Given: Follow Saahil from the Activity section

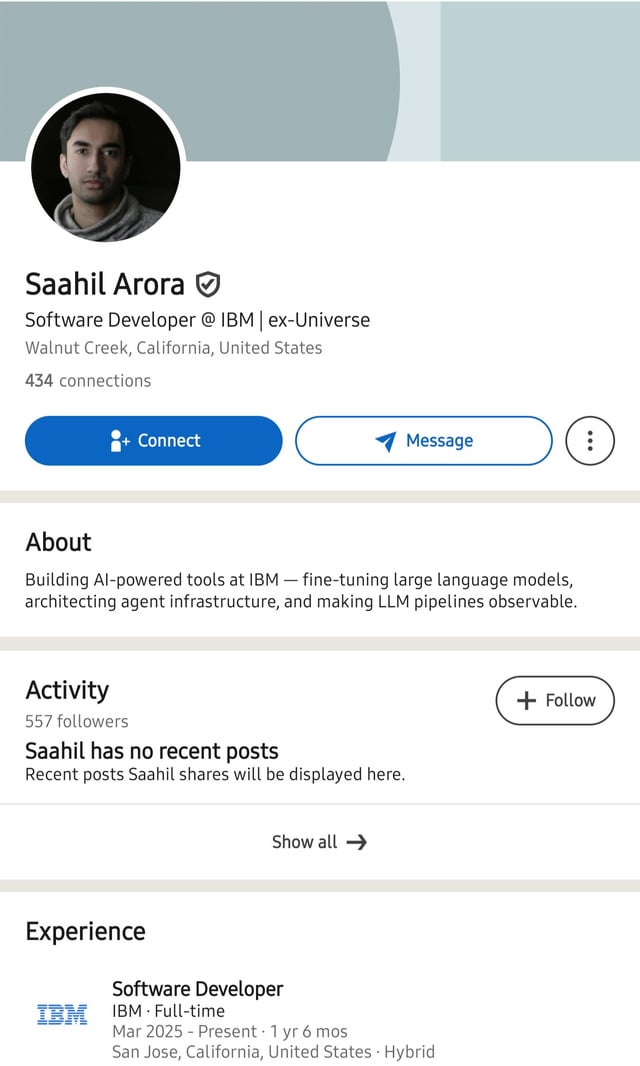Looking at the screenshot, I should click(x=555, y=700).
